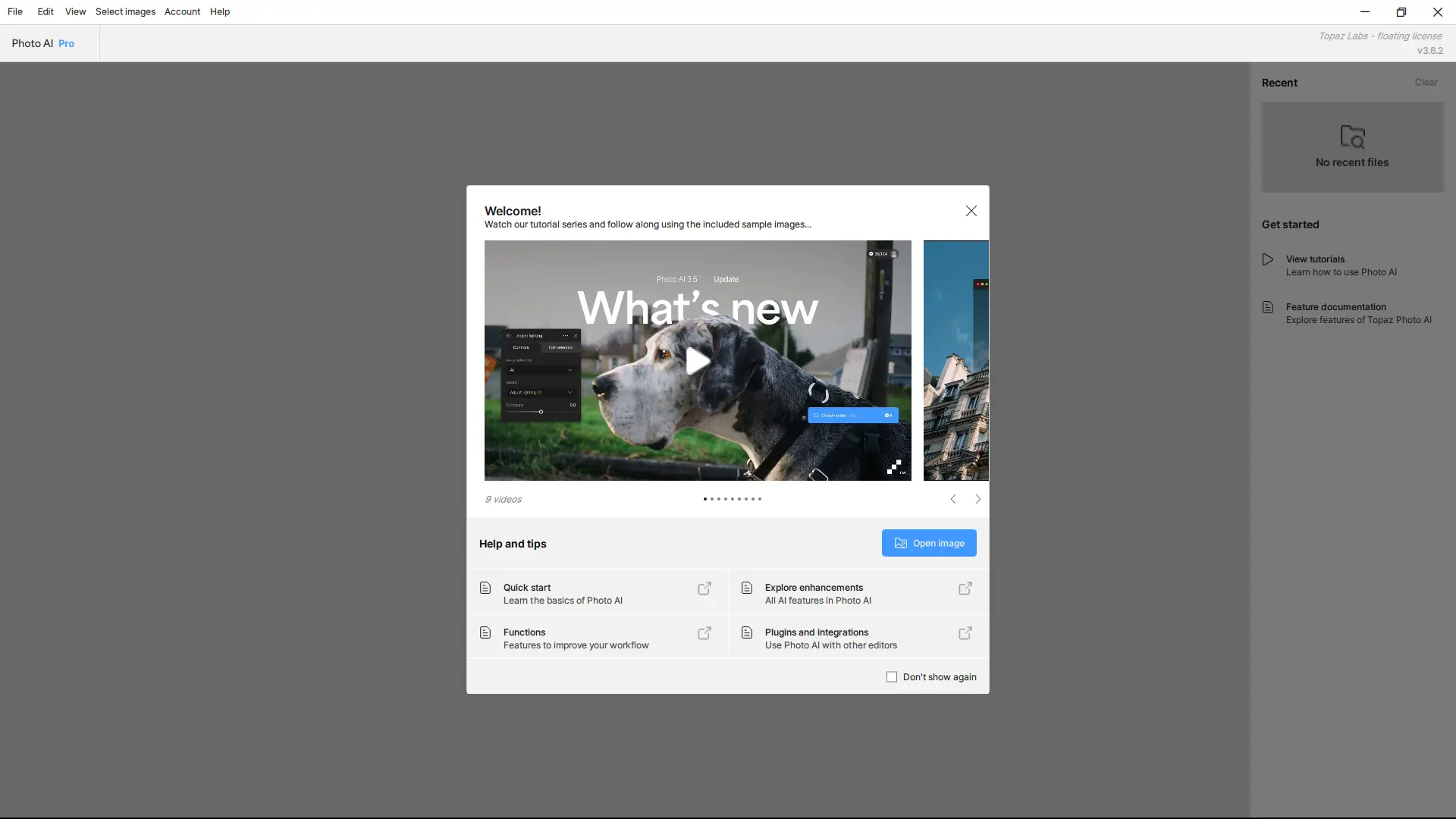
Task: Go to the next tutorial video with the right chevron
Action: (x=977, y=499)
